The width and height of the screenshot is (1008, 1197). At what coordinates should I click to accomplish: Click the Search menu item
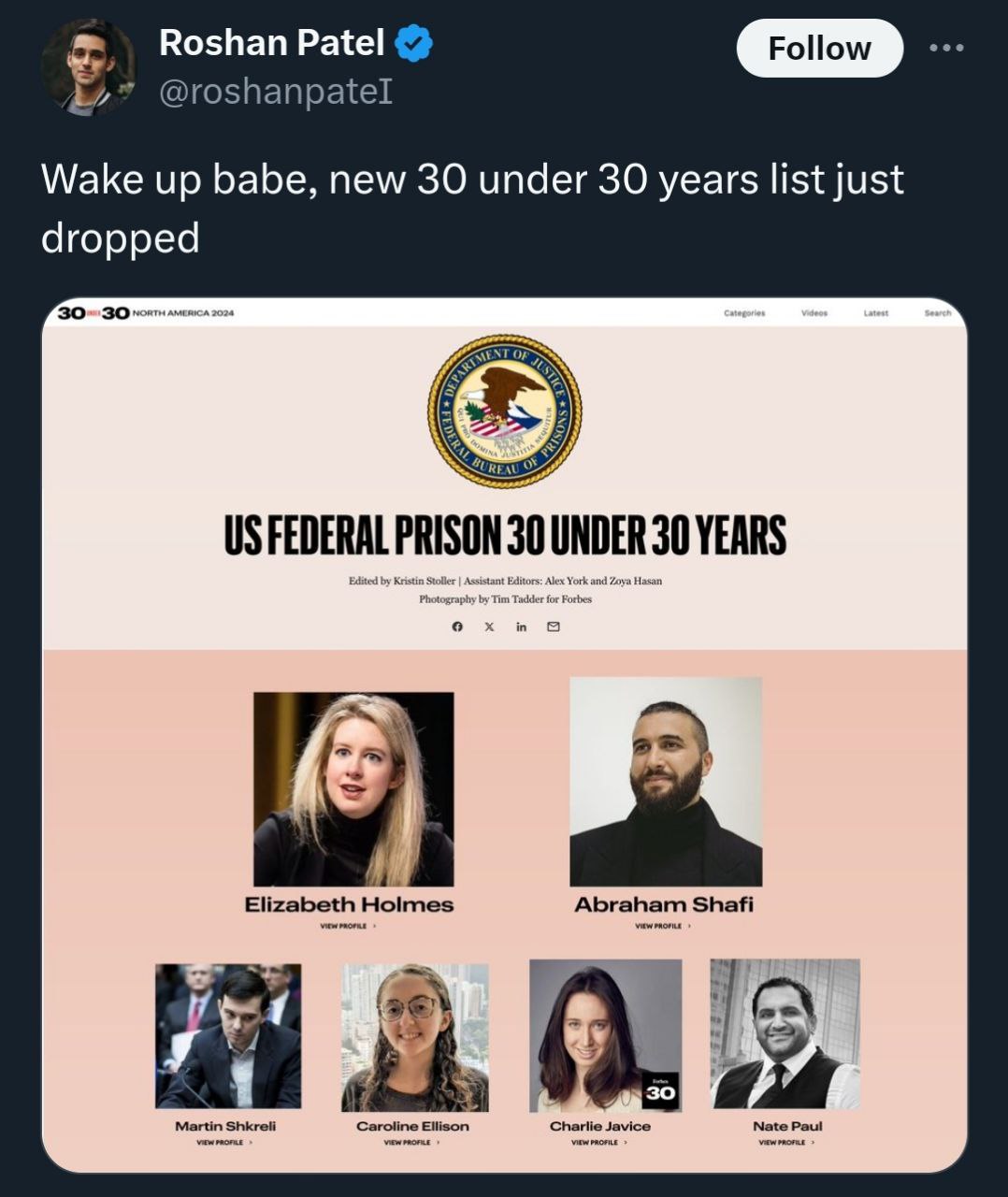point(937,313)
